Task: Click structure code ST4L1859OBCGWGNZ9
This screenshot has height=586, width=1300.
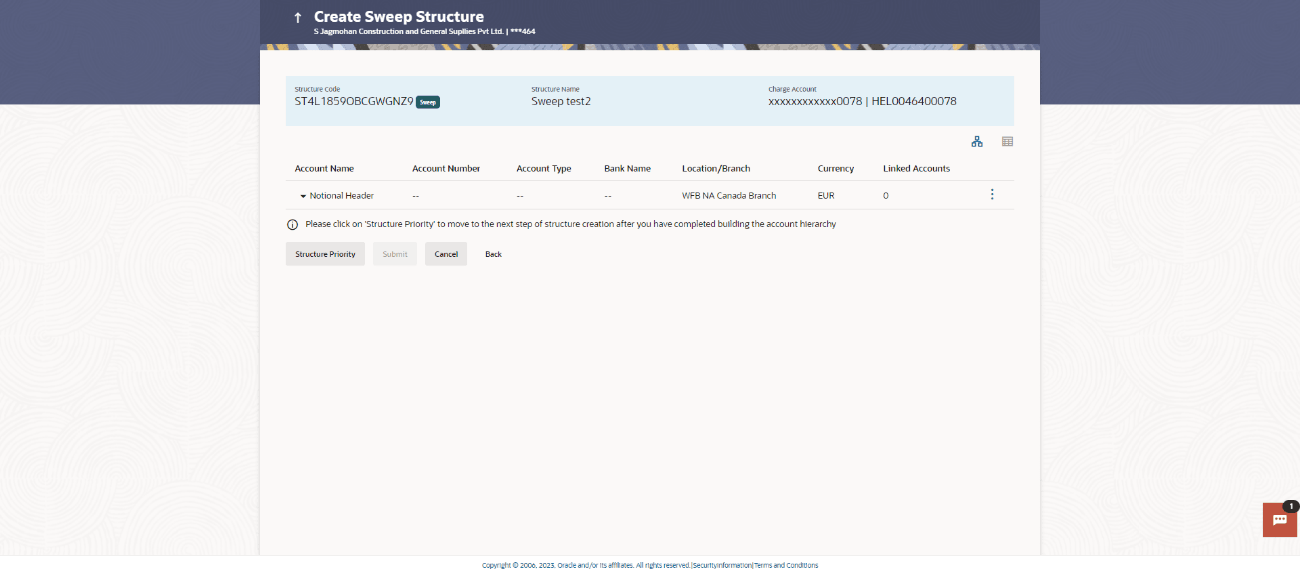Action: (x=354, y=101)
